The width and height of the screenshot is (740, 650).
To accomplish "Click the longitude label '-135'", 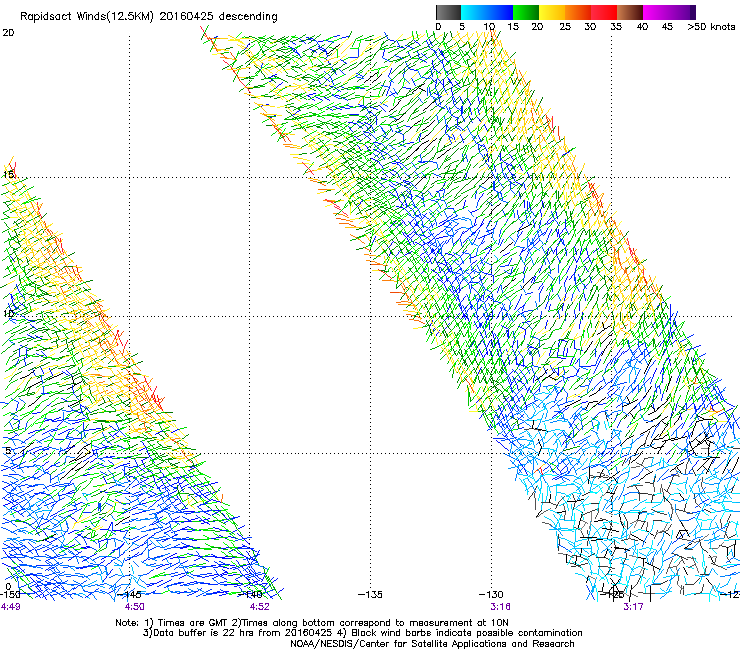I will 370,594.
